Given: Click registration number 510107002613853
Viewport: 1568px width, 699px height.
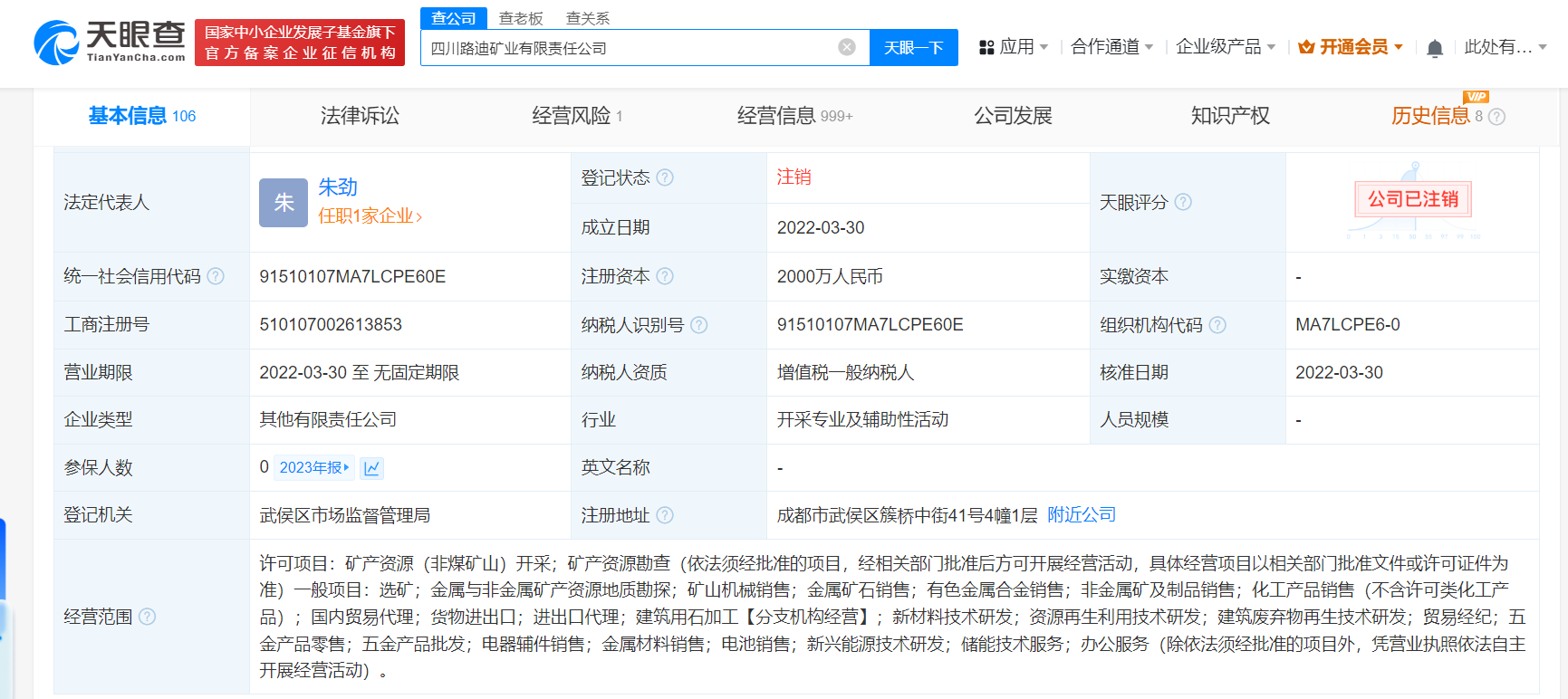Looking at the screenshot, I should click(331, 324).
